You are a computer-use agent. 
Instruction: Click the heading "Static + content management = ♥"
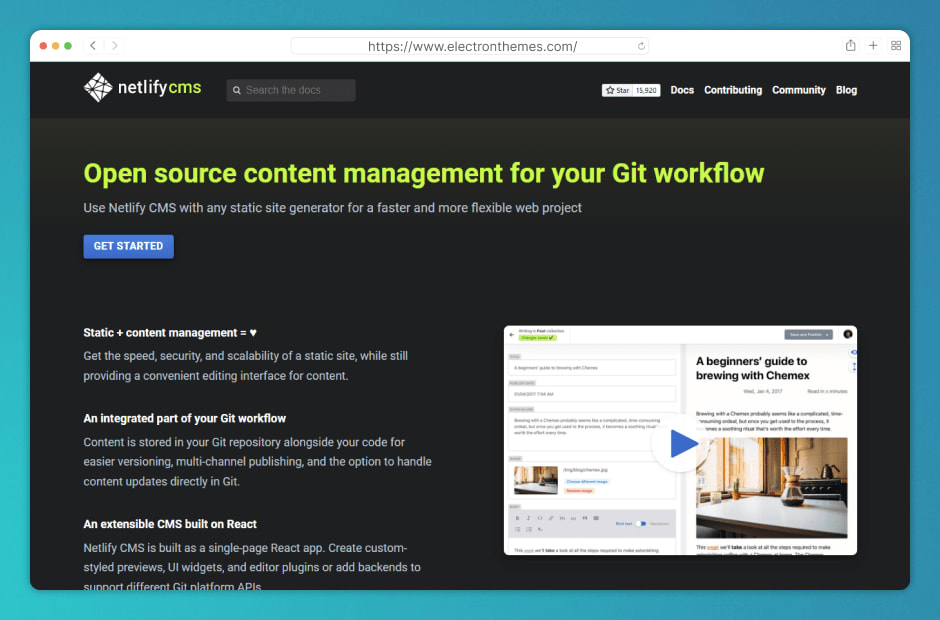point(170,333)
